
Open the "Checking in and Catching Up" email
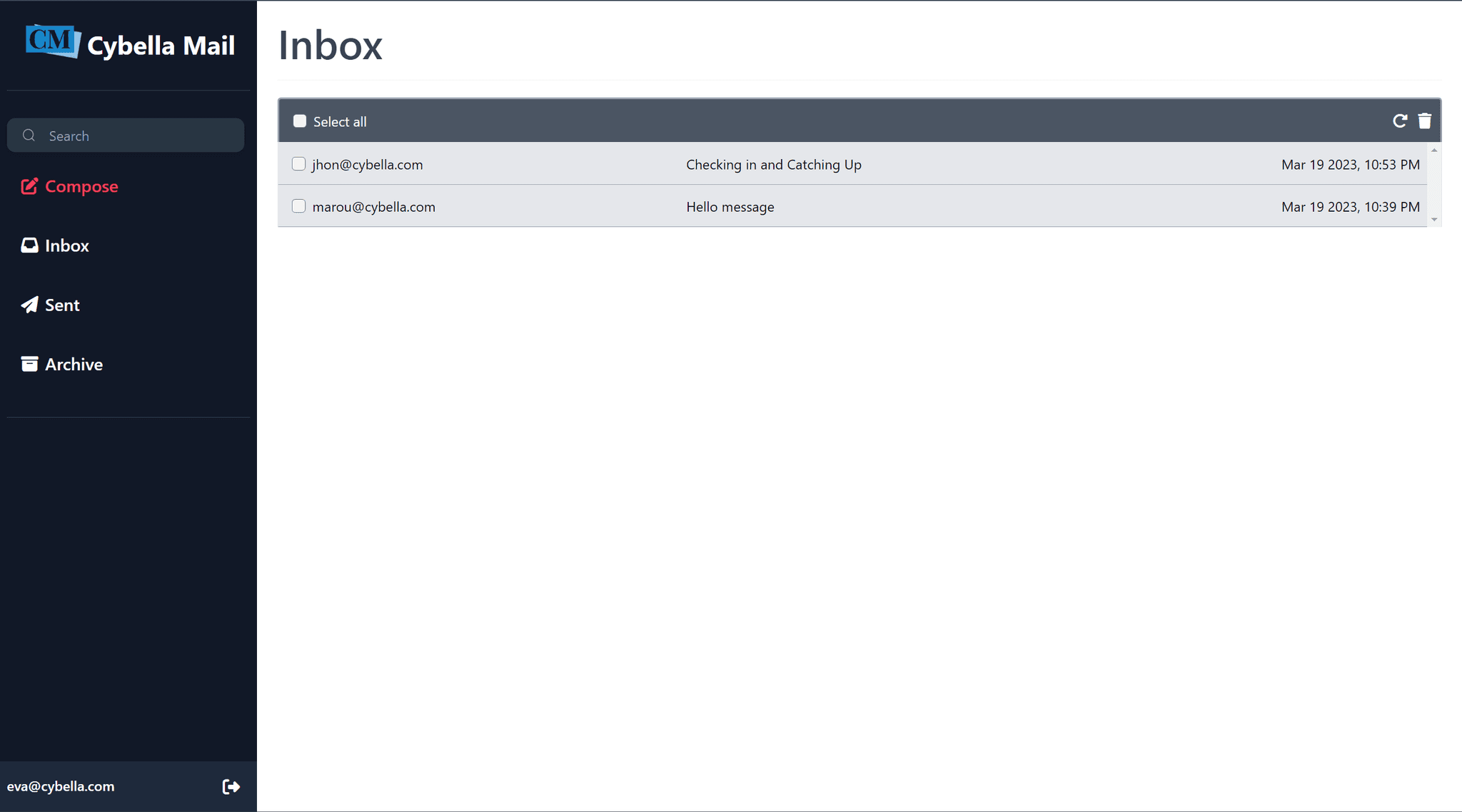pyautogui.click(x=773, y=165)
